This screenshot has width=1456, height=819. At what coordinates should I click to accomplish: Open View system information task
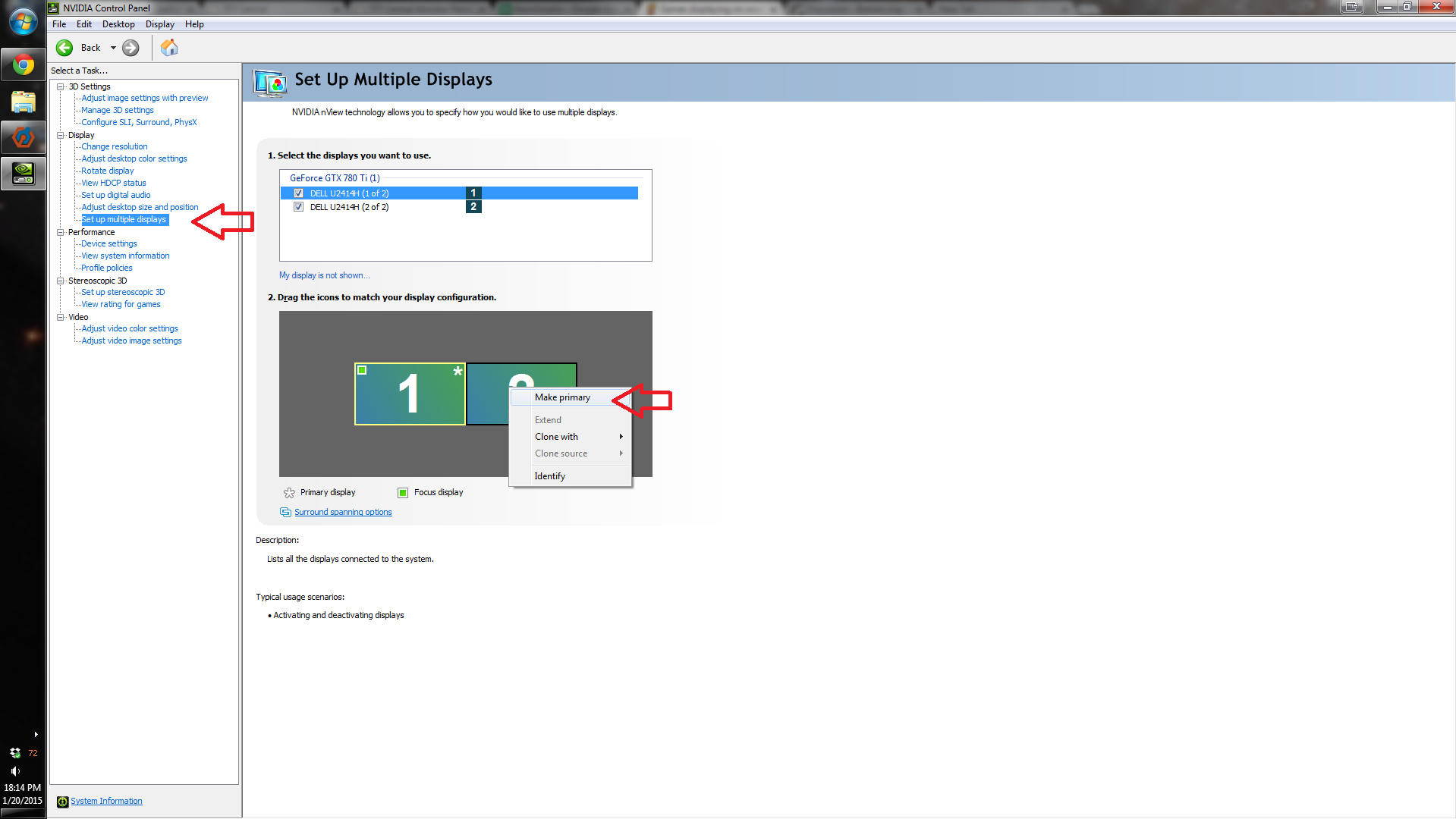tap(125, 256)
